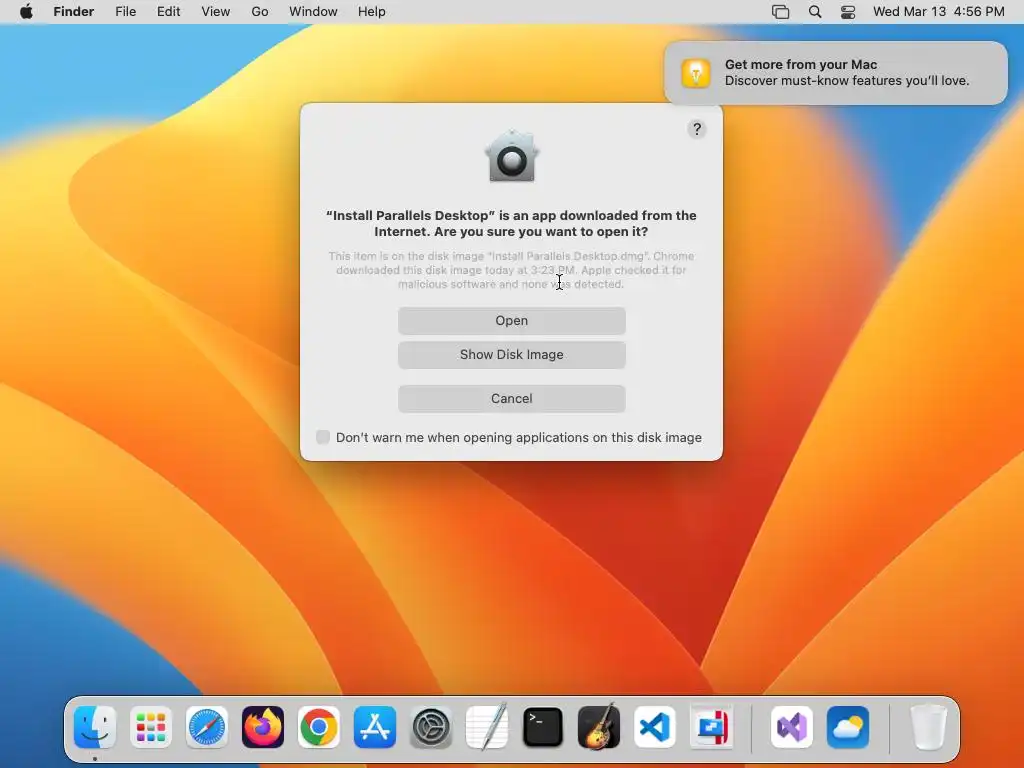Click the Stage Manager menu bar icon
1024x768 pixels.
click(x=780, y=12)
